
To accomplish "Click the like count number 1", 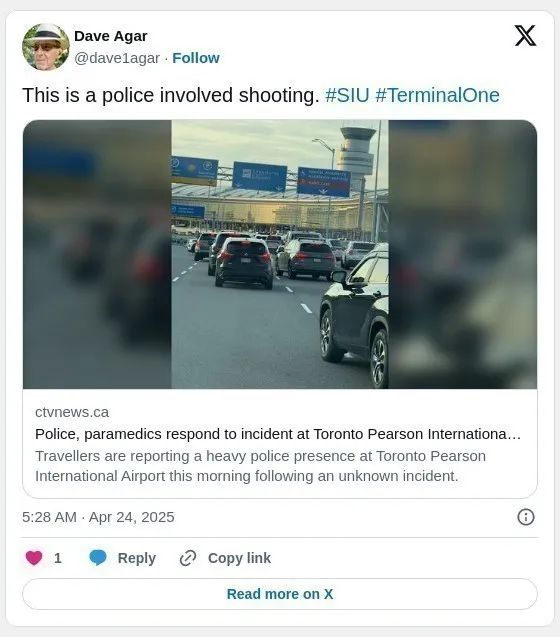I will [x=58, y=558].
